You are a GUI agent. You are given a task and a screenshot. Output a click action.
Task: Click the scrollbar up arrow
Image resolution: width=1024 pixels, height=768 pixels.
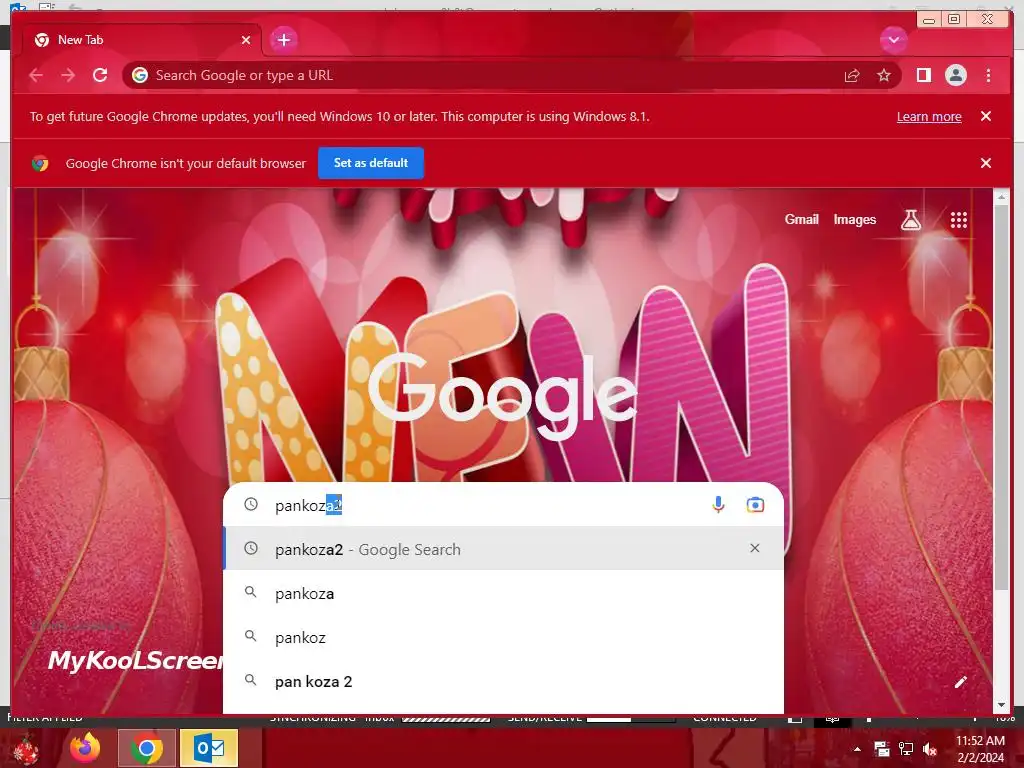[1000, 196]
